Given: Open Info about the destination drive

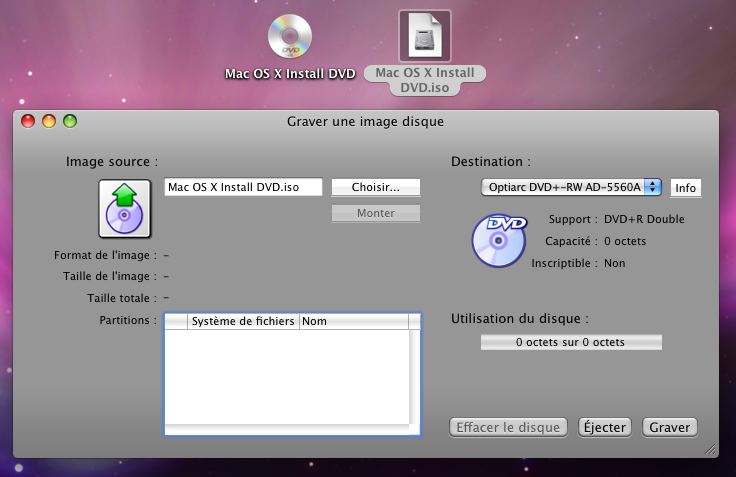Looking at the screenshot, I should click(685, 188).
